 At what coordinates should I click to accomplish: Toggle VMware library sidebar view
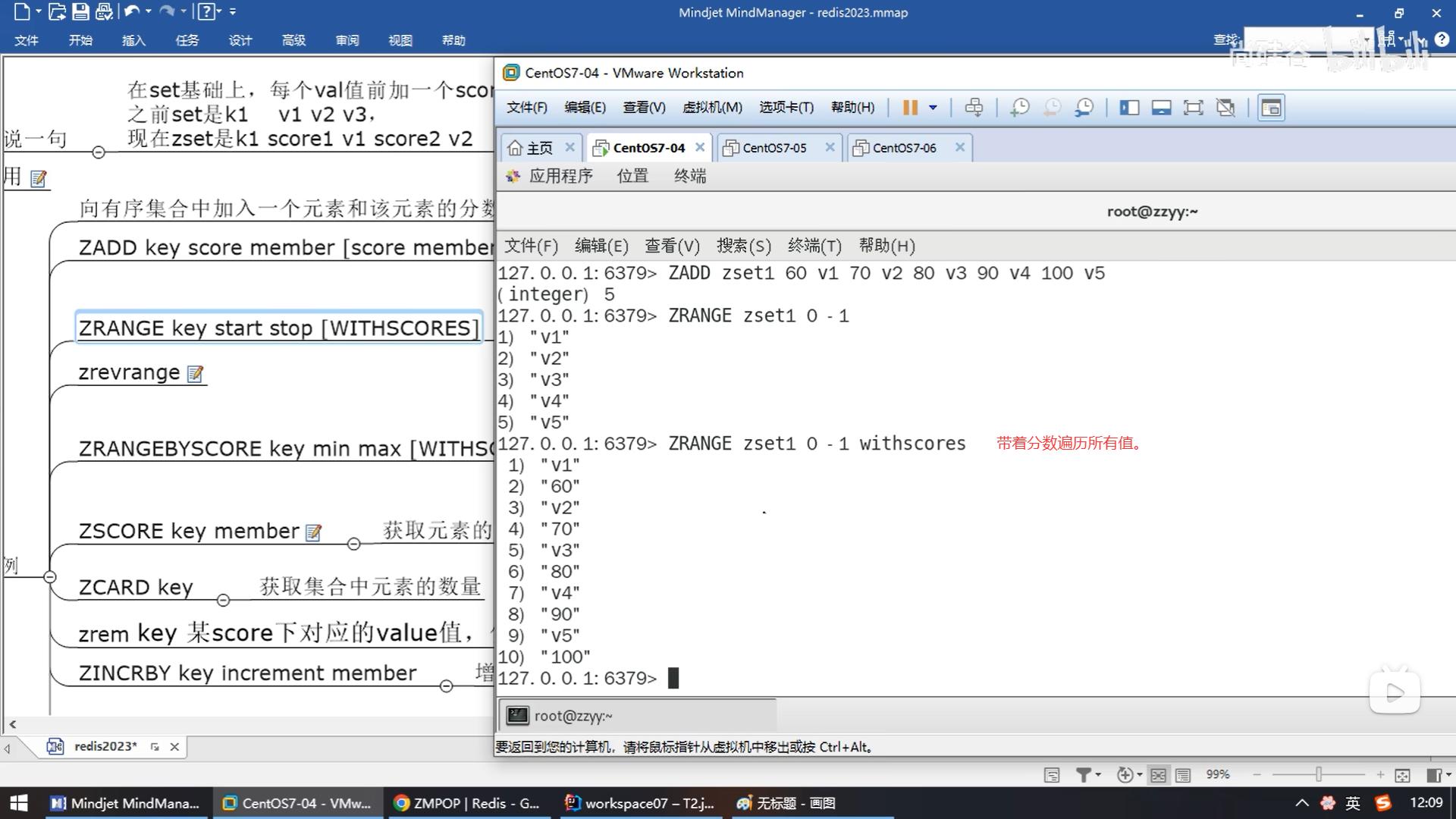pos(1129,108)
